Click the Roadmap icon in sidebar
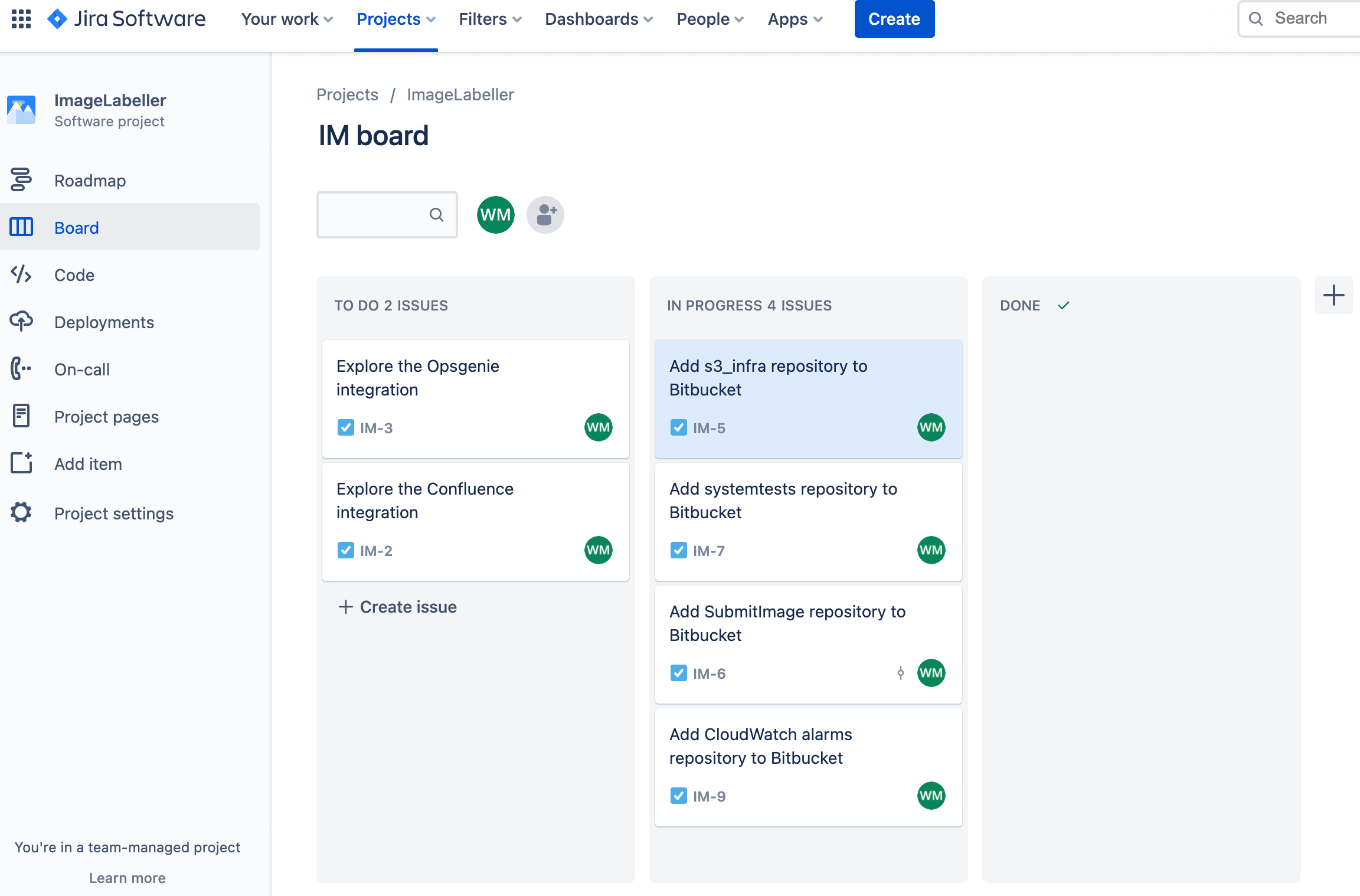Viewport: 1360px width, 896px height. pyautogui.click(x=21, y=180)
